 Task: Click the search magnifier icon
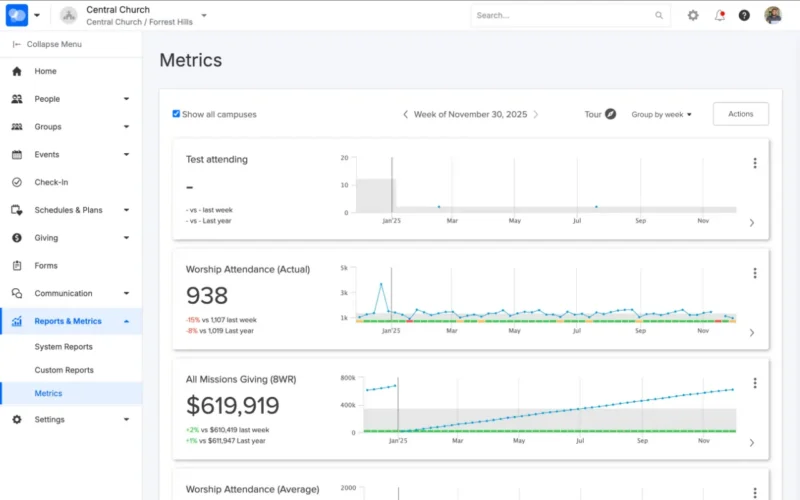pos(659,16)
